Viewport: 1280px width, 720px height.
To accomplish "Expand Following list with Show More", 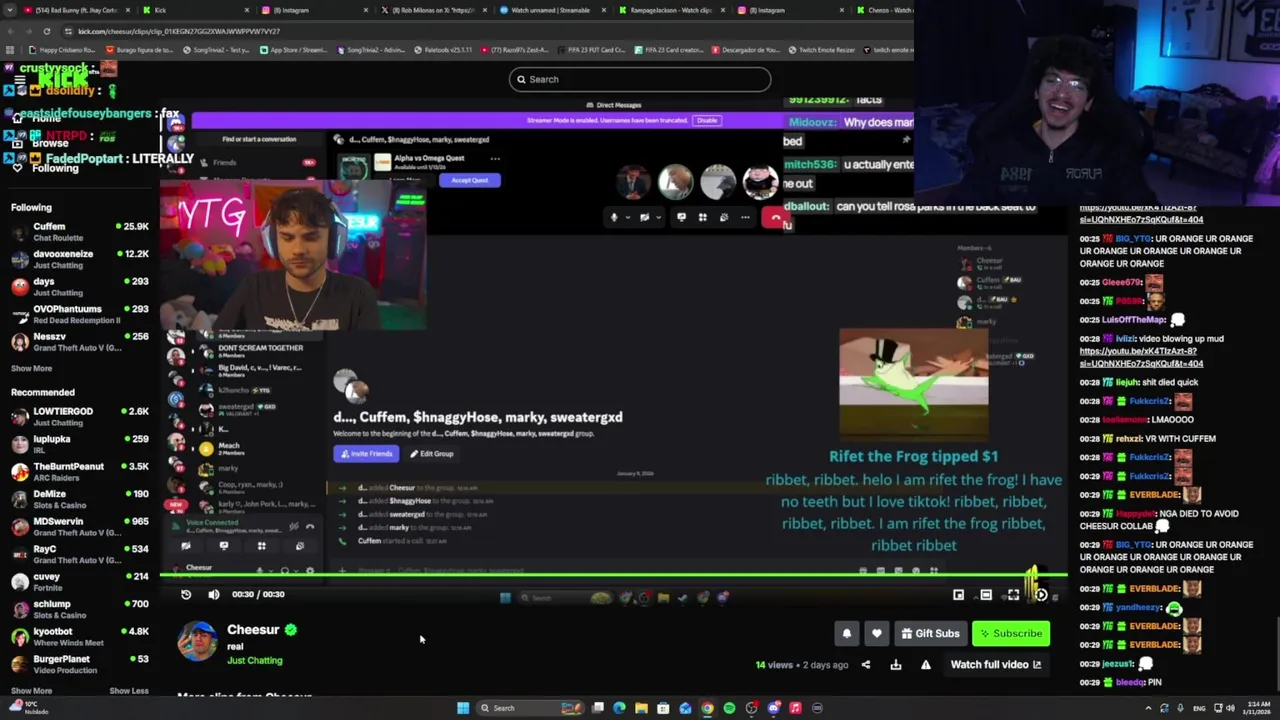I will [x=31, y=369].
